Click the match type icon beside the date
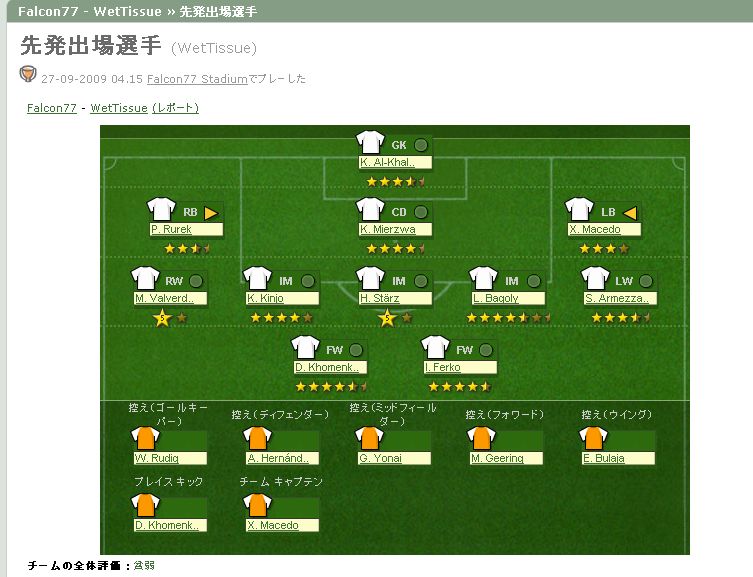 27,76
